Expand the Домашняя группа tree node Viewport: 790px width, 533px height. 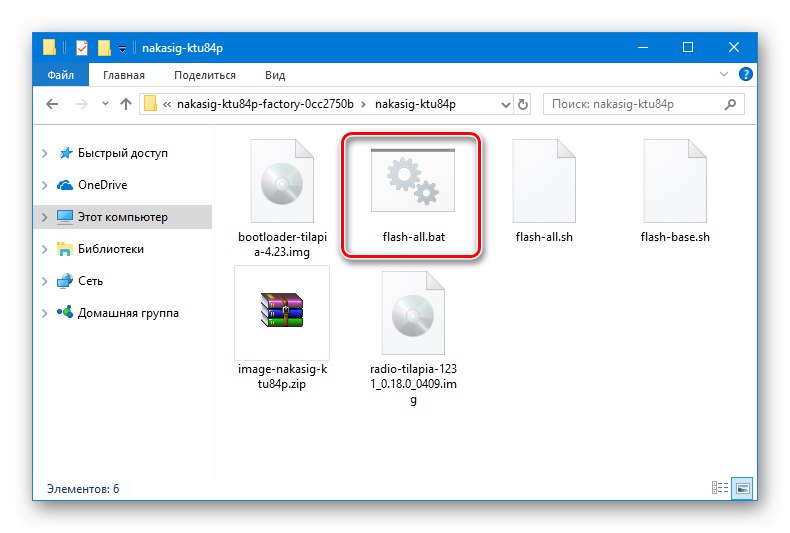[45, 313]
